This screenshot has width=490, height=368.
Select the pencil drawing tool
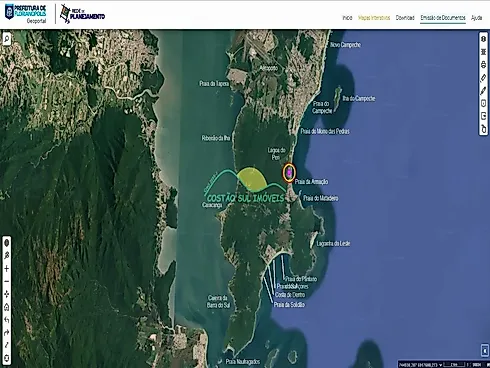(483, 91)
